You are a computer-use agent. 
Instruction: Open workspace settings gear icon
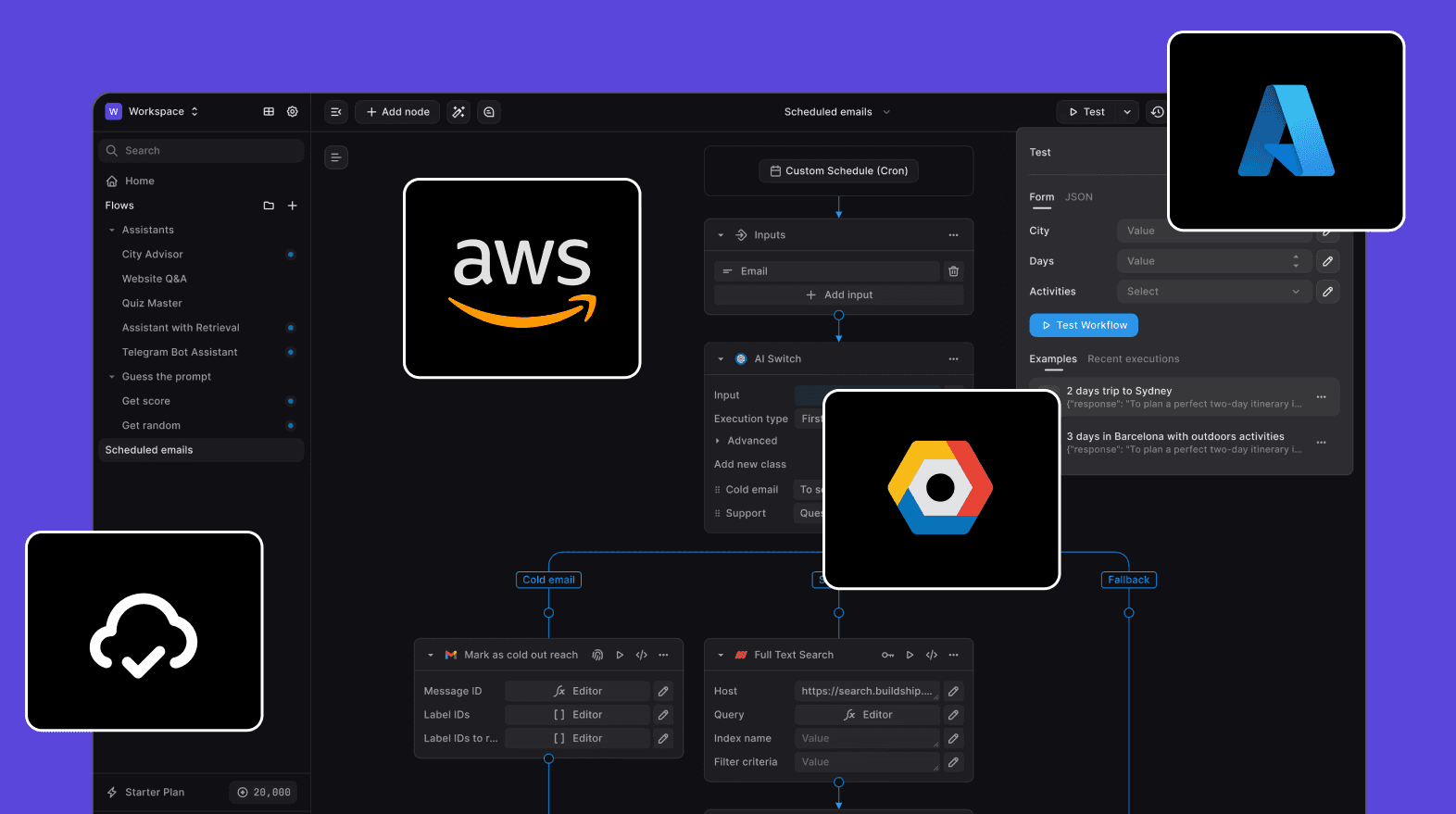(293, 112)
